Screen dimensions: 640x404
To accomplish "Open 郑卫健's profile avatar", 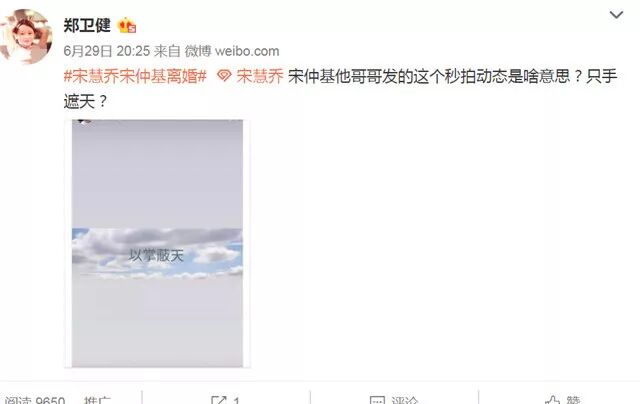I will pyautogui.click(x=27, y=37).
